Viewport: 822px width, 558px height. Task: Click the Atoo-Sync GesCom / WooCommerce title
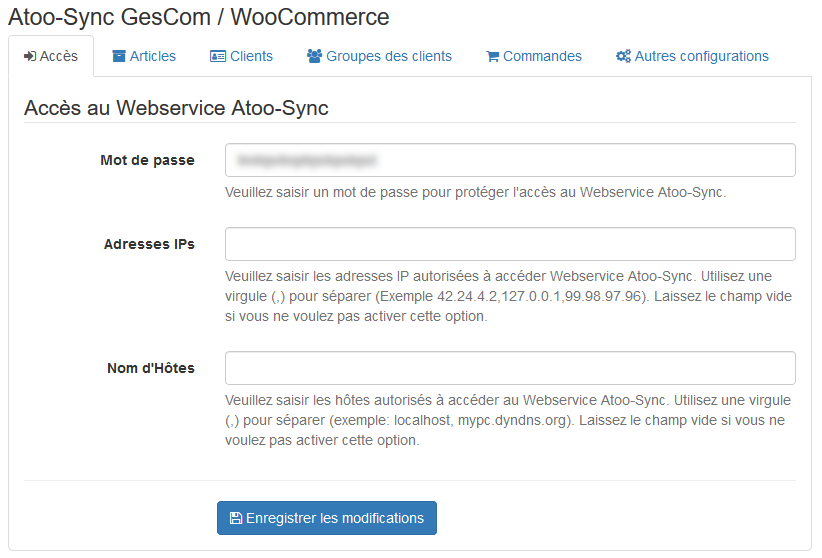[199, 17]
